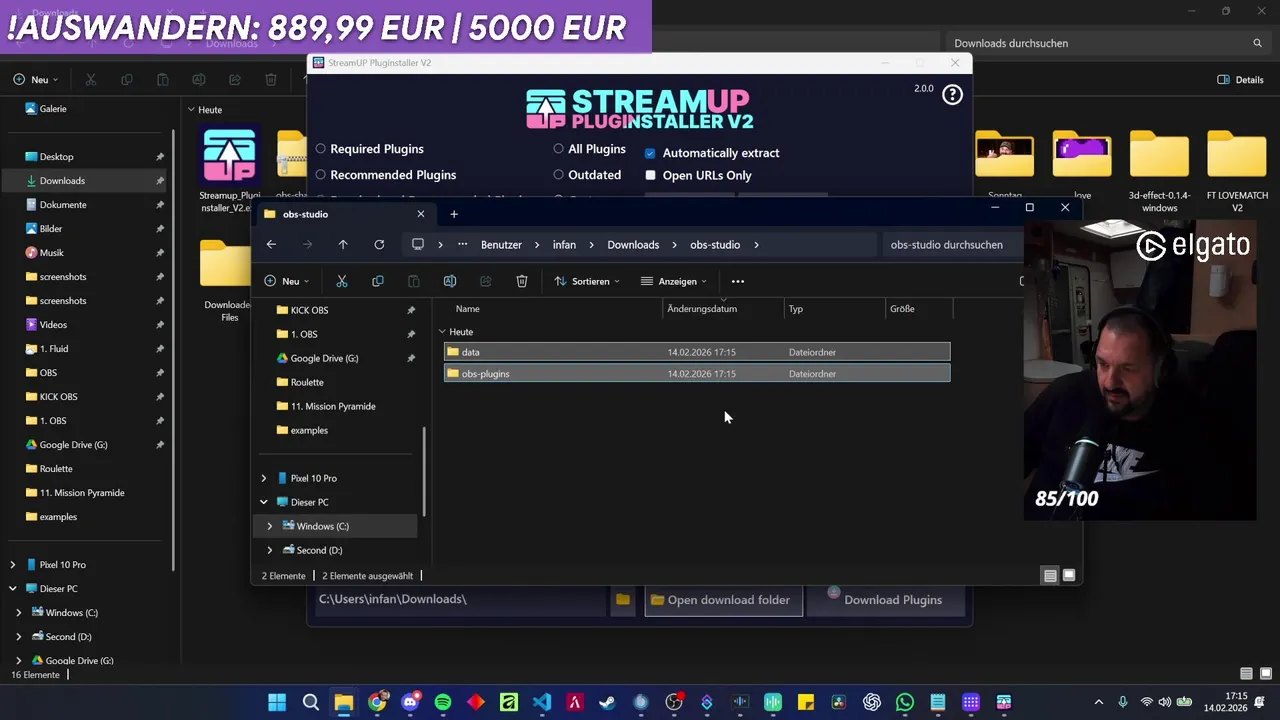Click the search magnifier in the Downloads search box
The height and width of the screenshot is (720, 1280).
point(1257,43)
